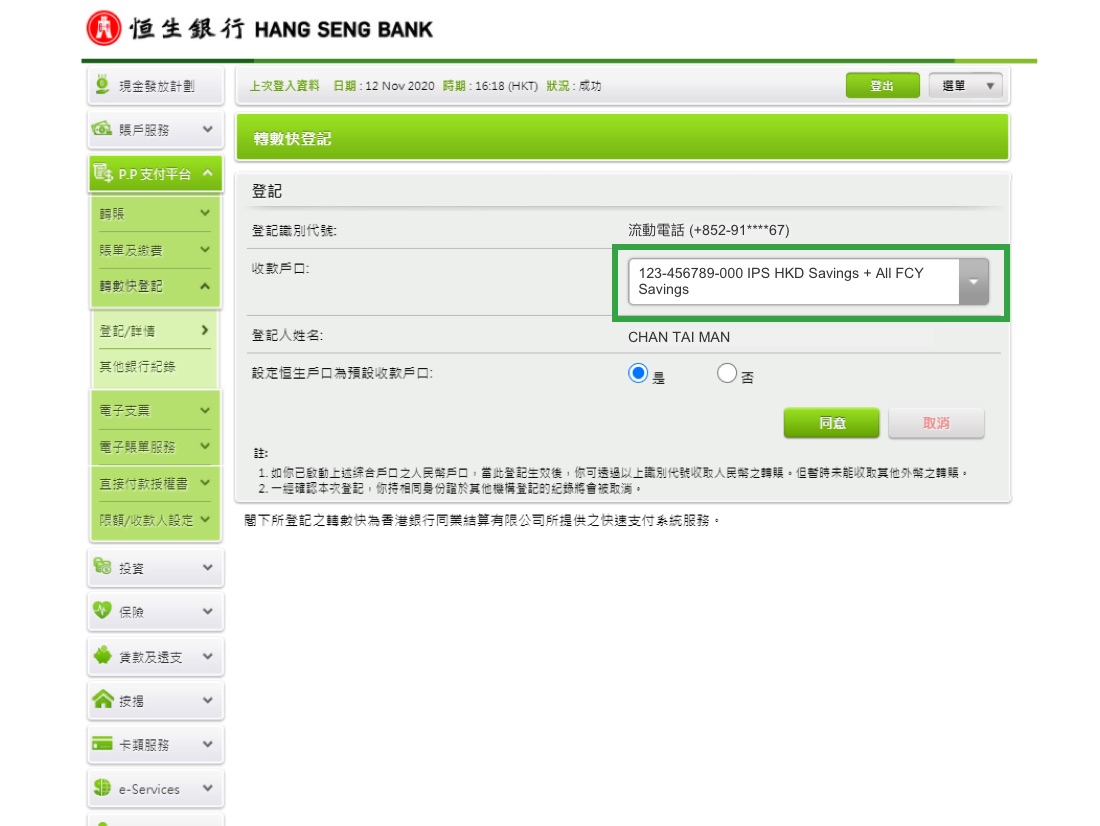Expand the 卡類服務 section chevron

point(208,744)
